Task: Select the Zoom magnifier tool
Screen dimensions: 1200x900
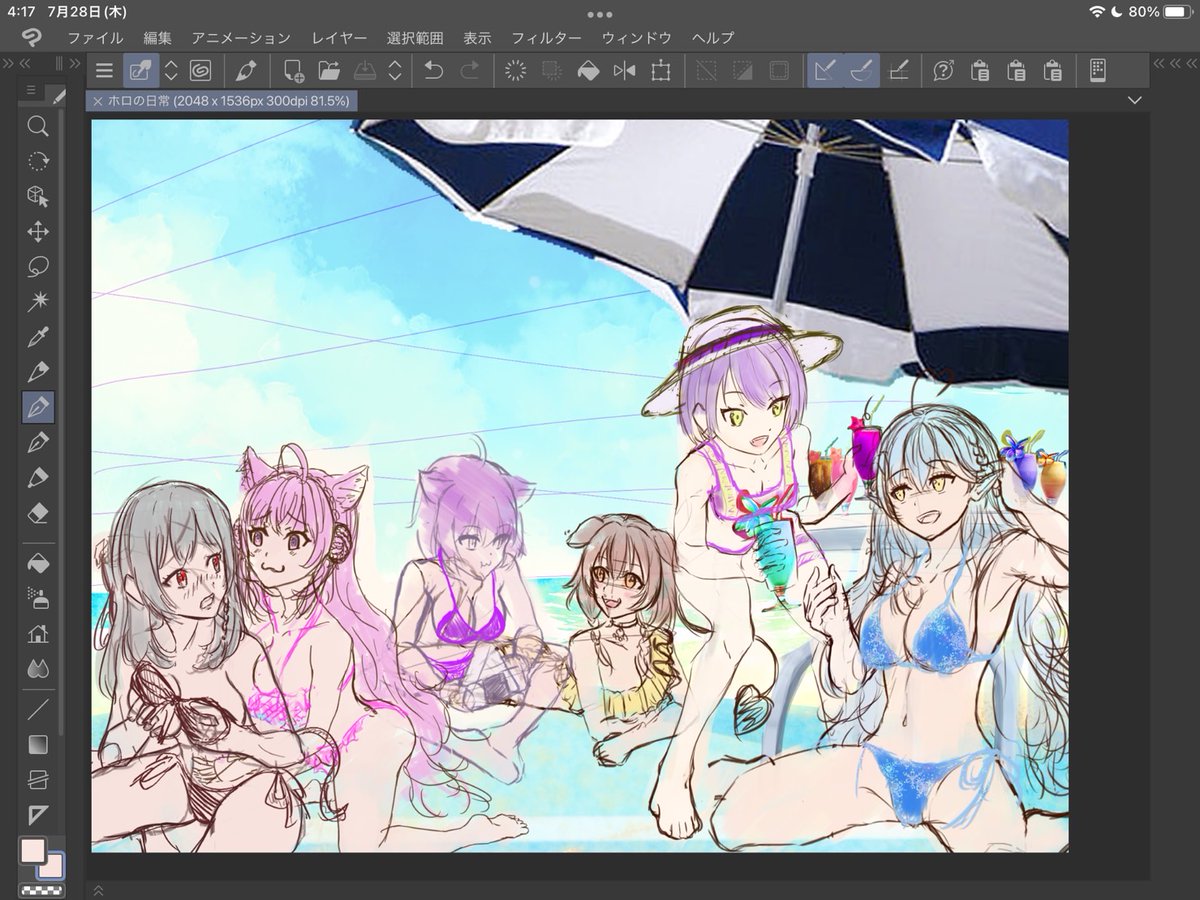Action: [38, 126]
